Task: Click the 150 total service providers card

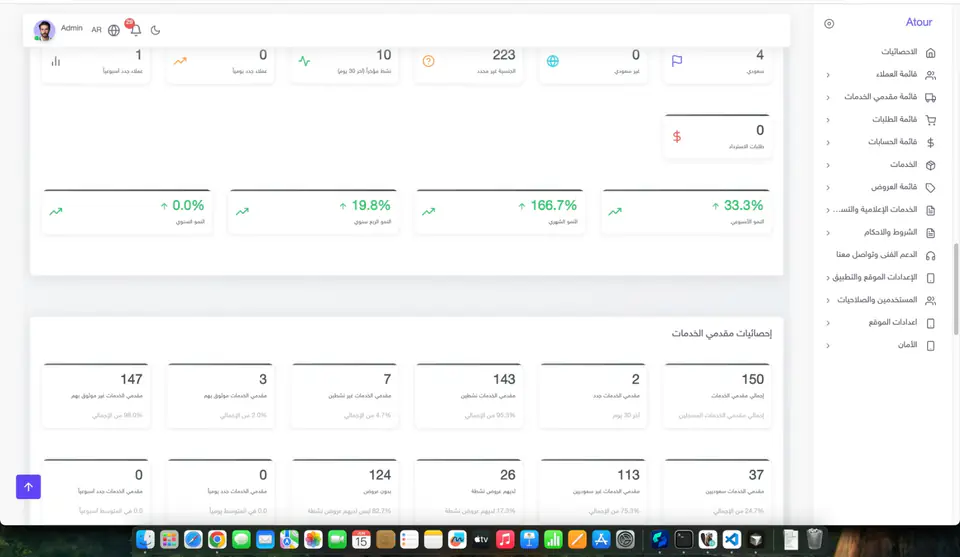Action: (717, 395)
